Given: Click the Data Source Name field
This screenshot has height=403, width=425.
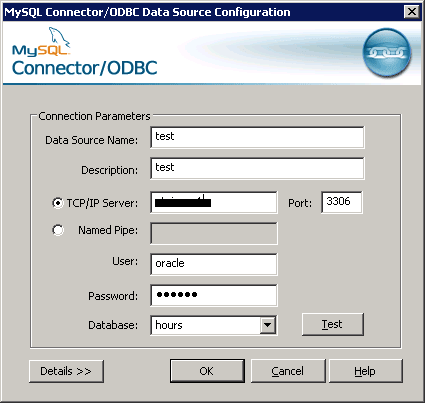Looking at the screenshot, I should (257, 137).
